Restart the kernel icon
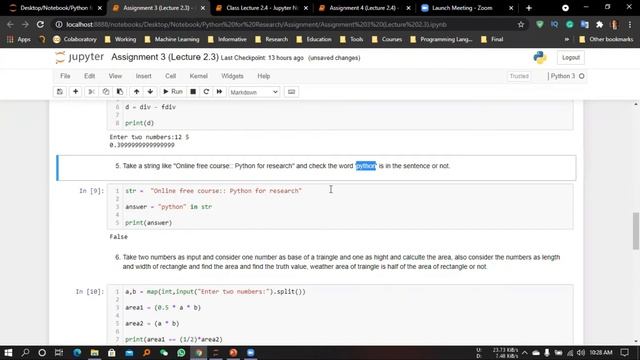The height and width of the screenshot is (360, 640). (x=206, y=92)
